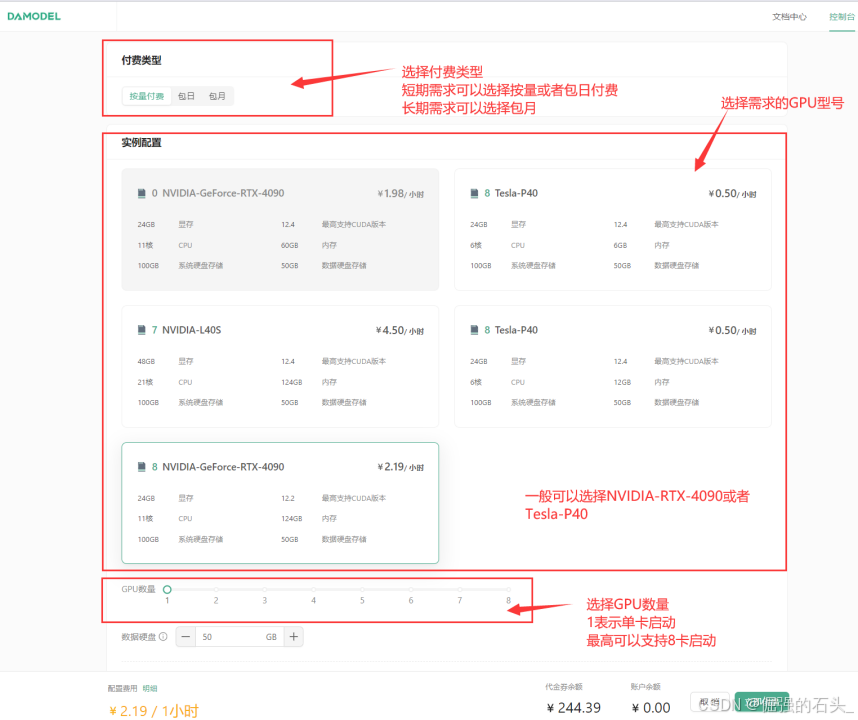Set GPU数量 slider to stop 7
This screenshot has height=720, width=858.
(x=460, y=589)
